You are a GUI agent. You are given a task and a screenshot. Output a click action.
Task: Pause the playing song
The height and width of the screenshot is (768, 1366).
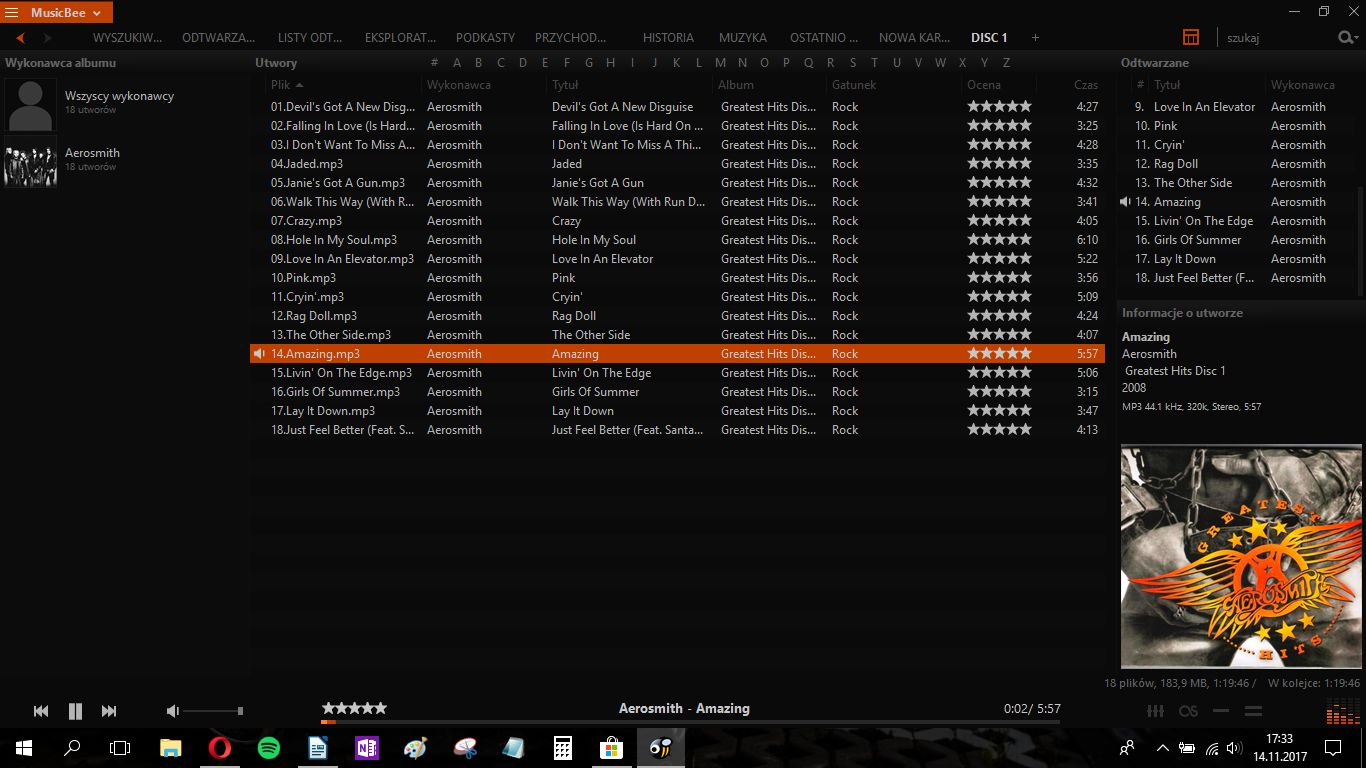(75, 711)
